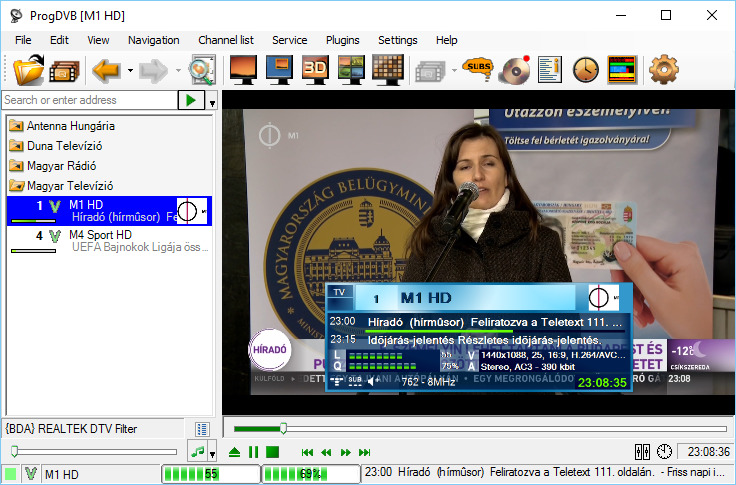Open the Service menu
This screenshot has height=485, width=736.
pyautogui.click(x=290, y=40)
